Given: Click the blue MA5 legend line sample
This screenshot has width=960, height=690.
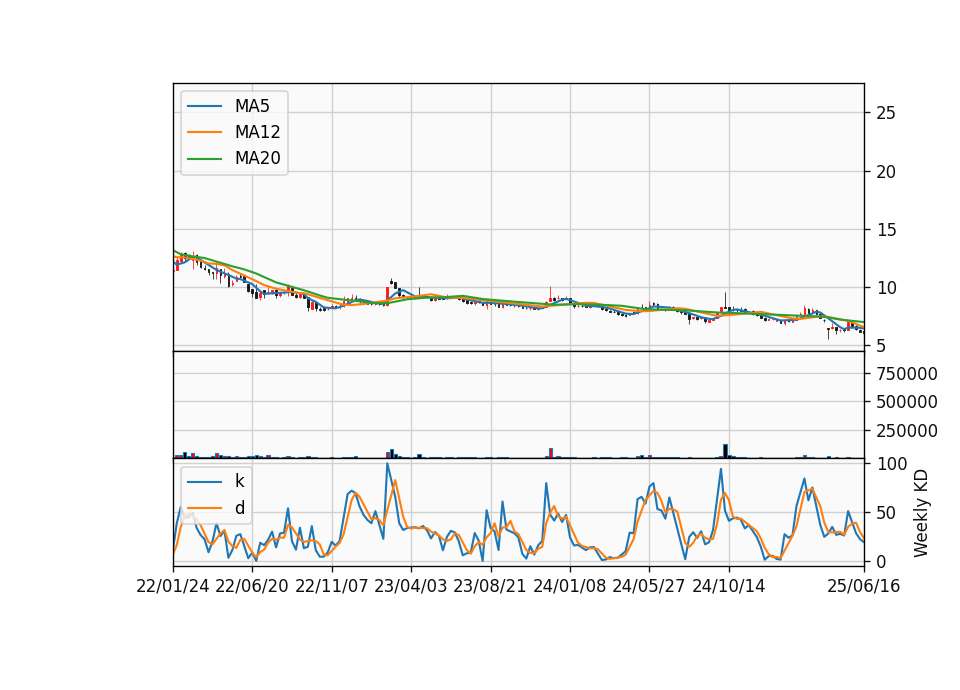Looking at the screenshot, I should (204, 107).
